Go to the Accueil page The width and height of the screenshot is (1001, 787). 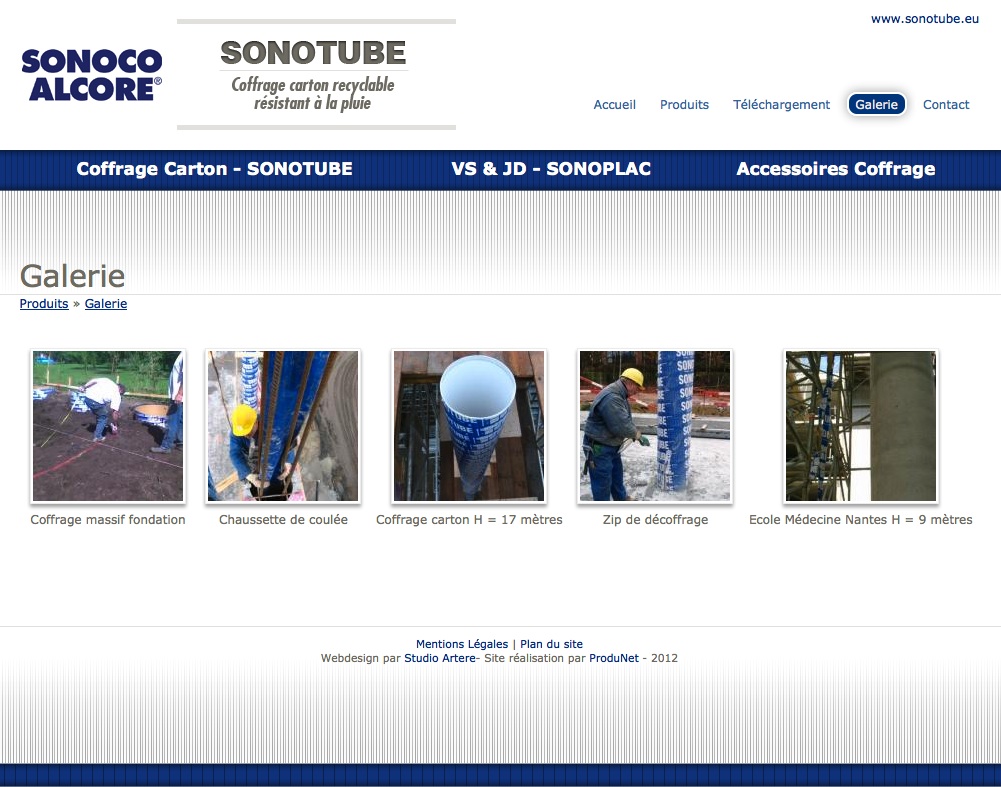click(x=614, y=104)
